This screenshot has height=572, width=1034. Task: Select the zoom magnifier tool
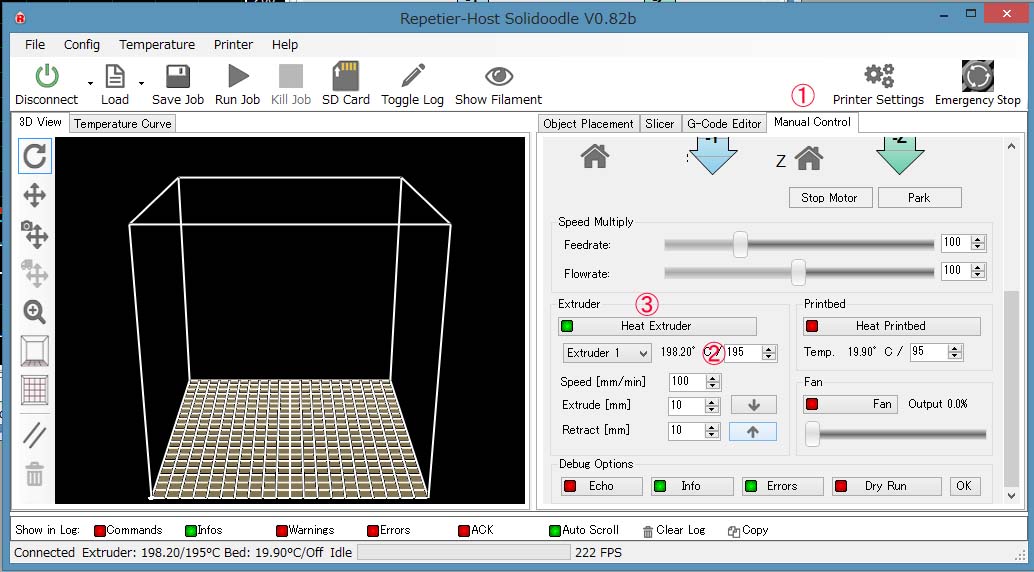pos(34,311)
